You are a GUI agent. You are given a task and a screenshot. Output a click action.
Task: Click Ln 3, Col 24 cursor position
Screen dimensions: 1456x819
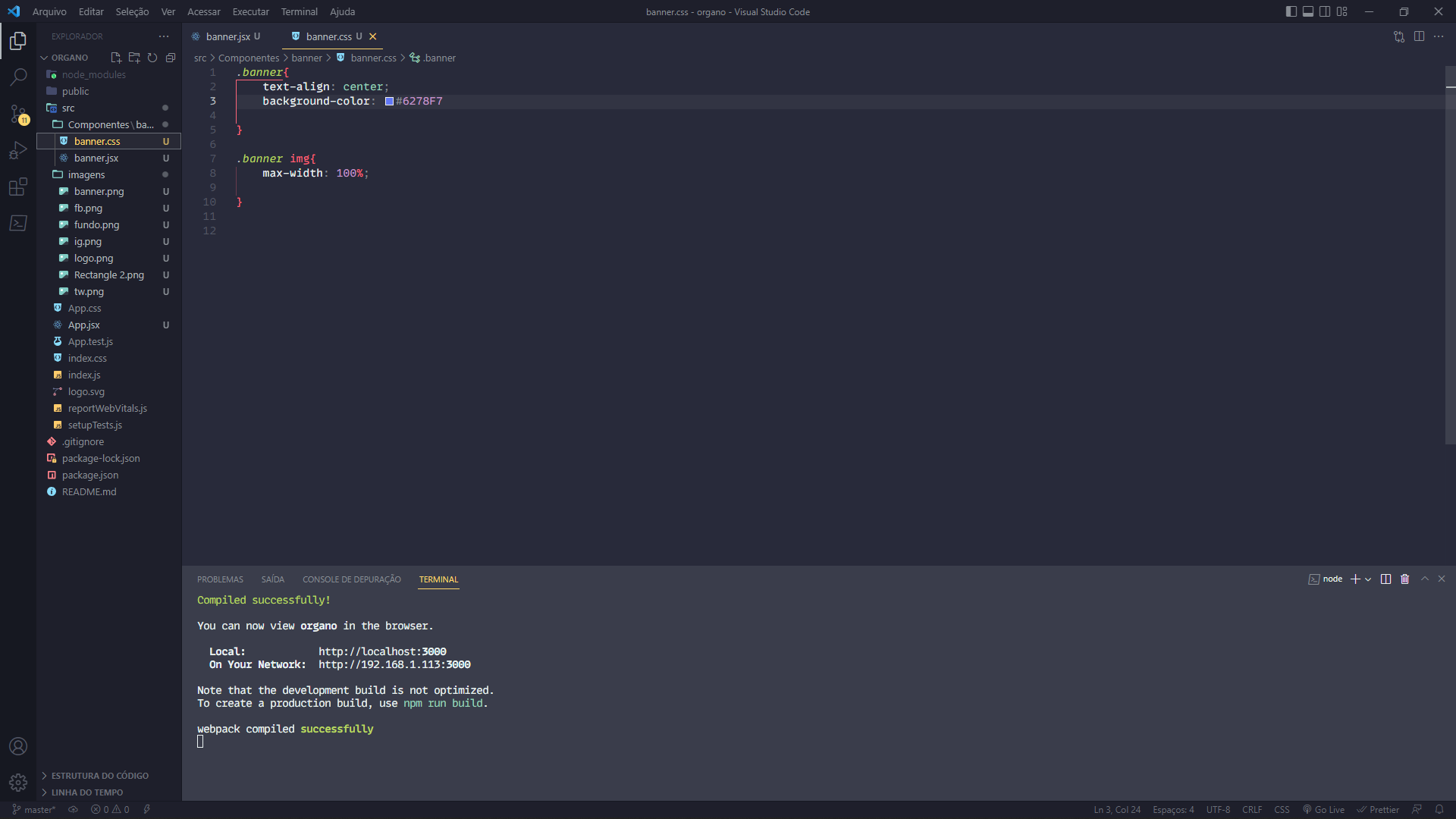(x=1117, y=809)
